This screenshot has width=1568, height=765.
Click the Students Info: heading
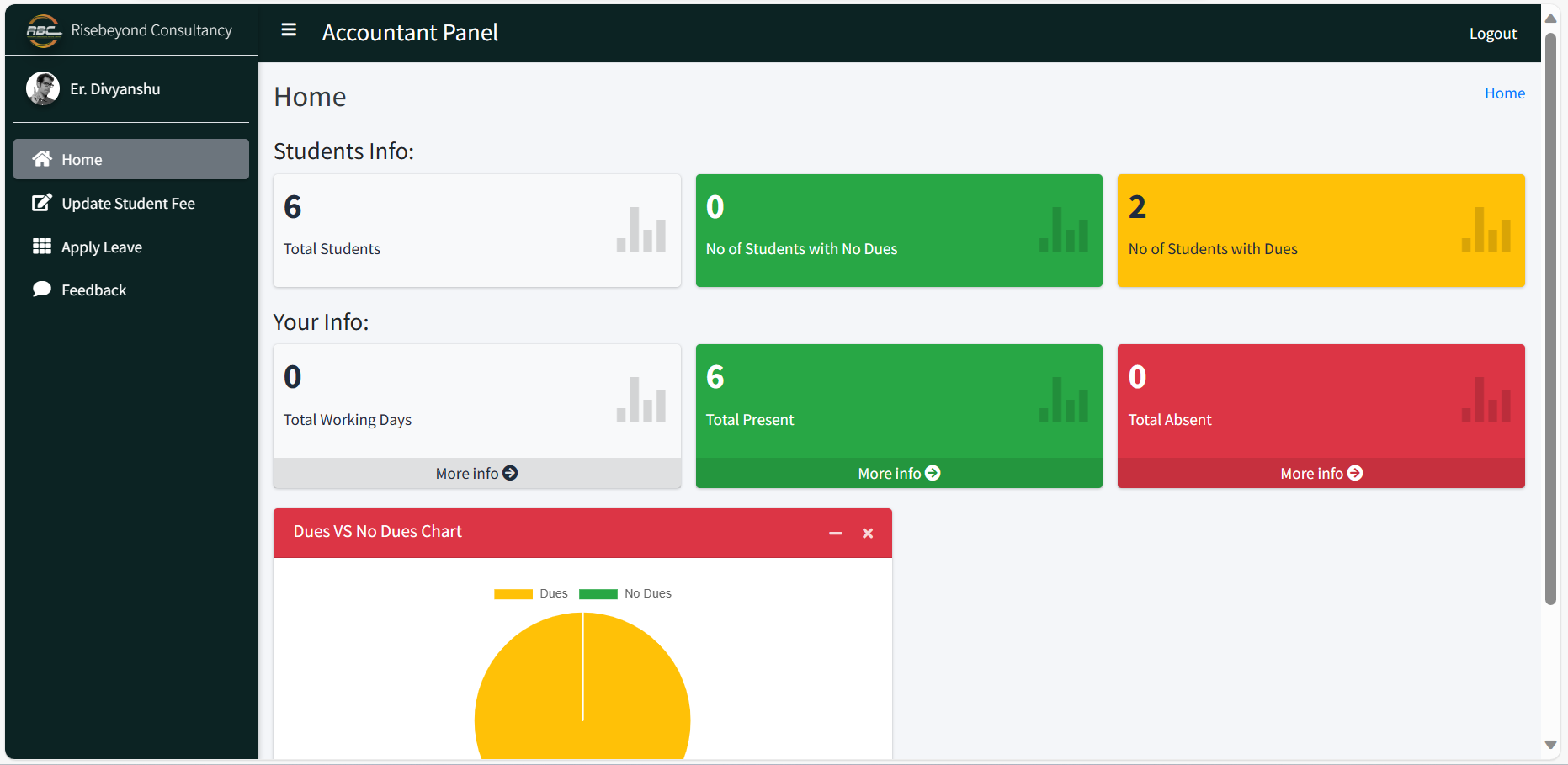343,151
